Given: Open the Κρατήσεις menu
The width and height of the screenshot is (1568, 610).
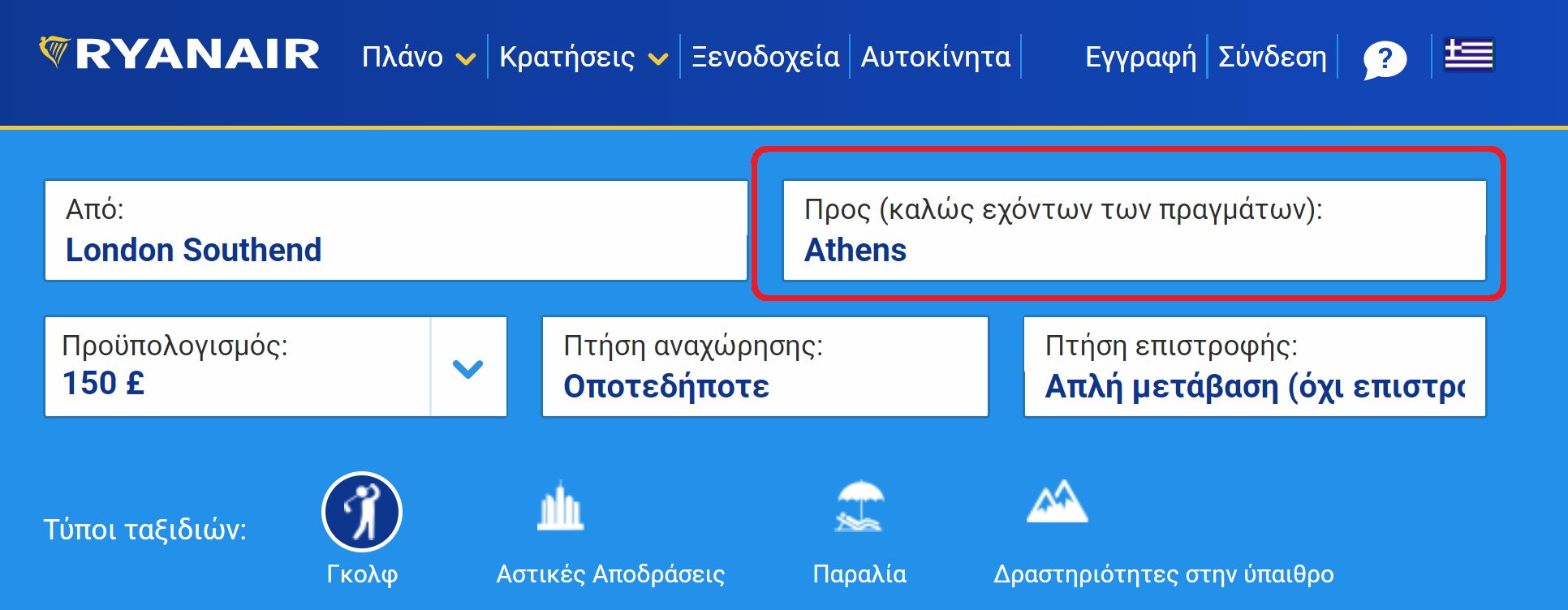Looking at the screenshot, I should point(566,57).
